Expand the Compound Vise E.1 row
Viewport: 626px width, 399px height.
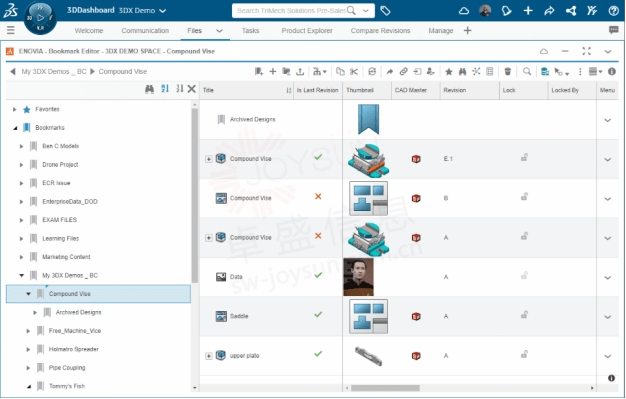[x=208, y=159]
